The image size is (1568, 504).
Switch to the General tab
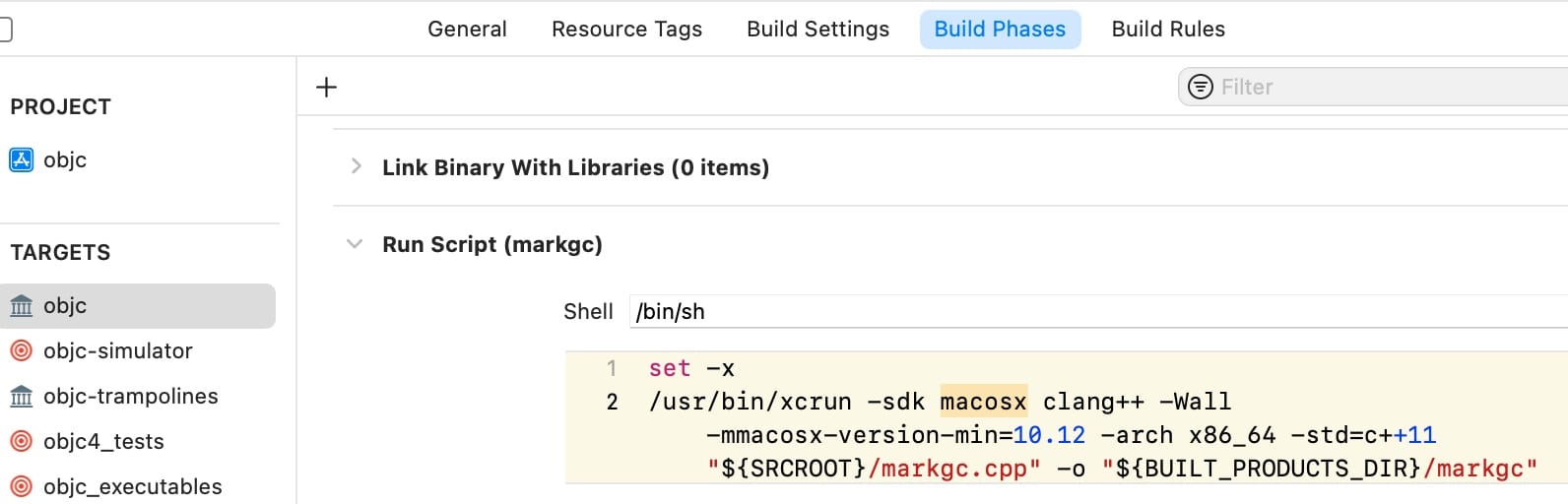pyautogui.click(x=467, y=30)
